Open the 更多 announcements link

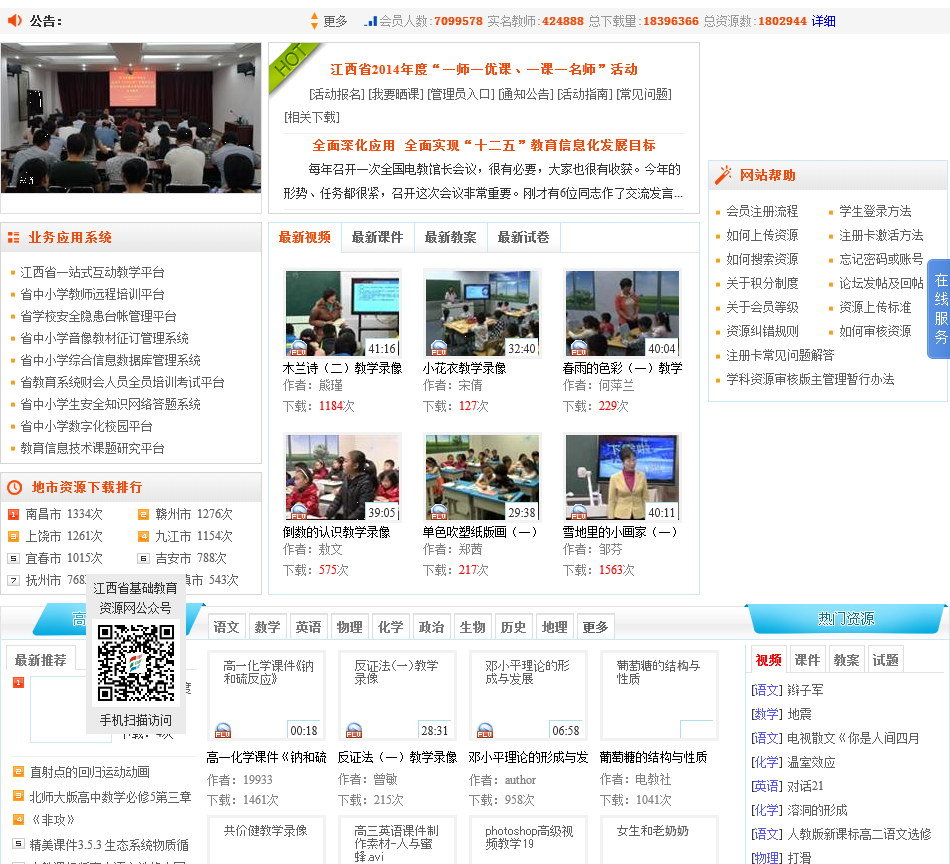click(x=334, y=21)
